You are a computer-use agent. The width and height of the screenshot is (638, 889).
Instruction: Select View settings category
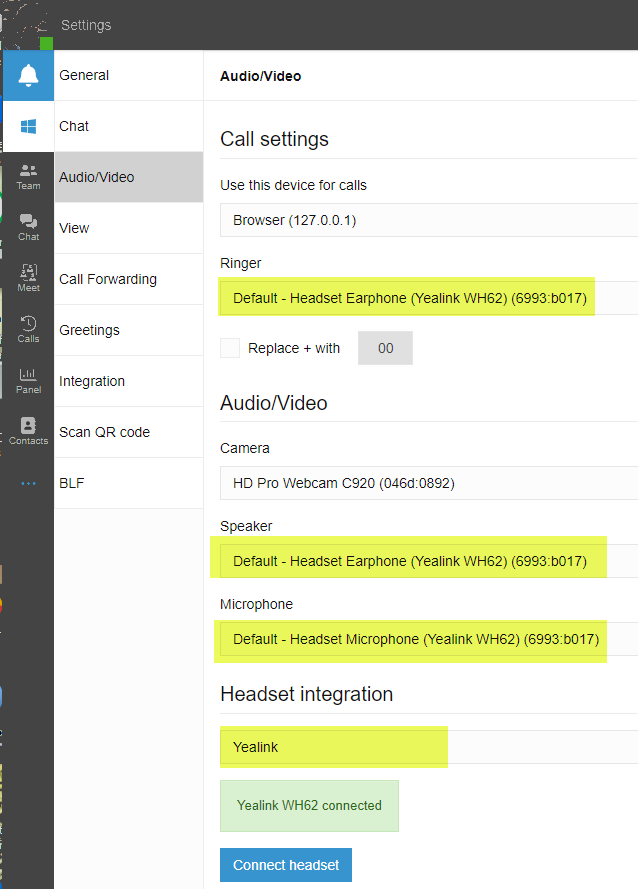pos(129,228)
